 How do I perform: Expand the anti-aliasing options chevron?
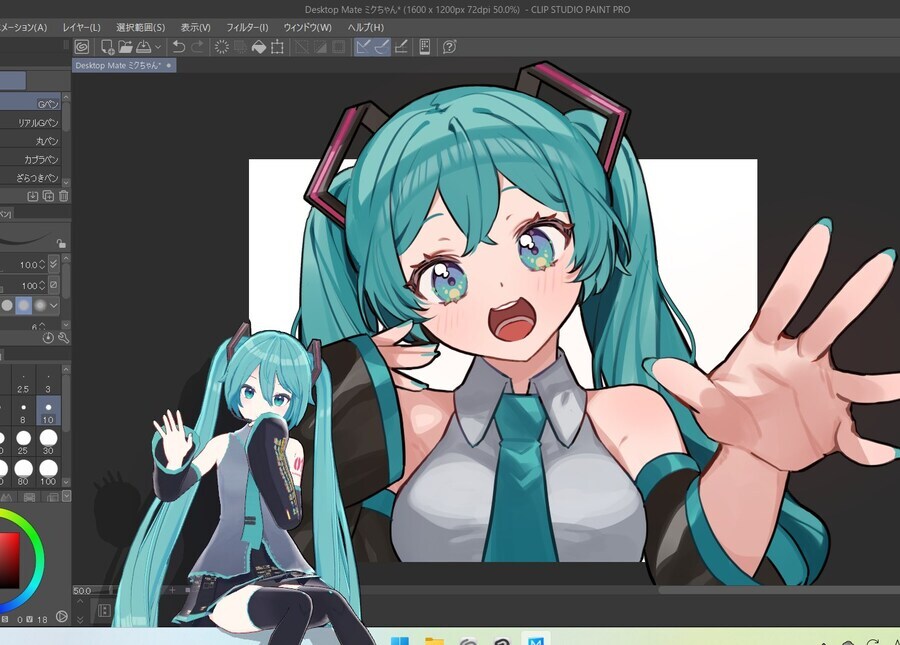pyautogui.click(x=54, y=306)
